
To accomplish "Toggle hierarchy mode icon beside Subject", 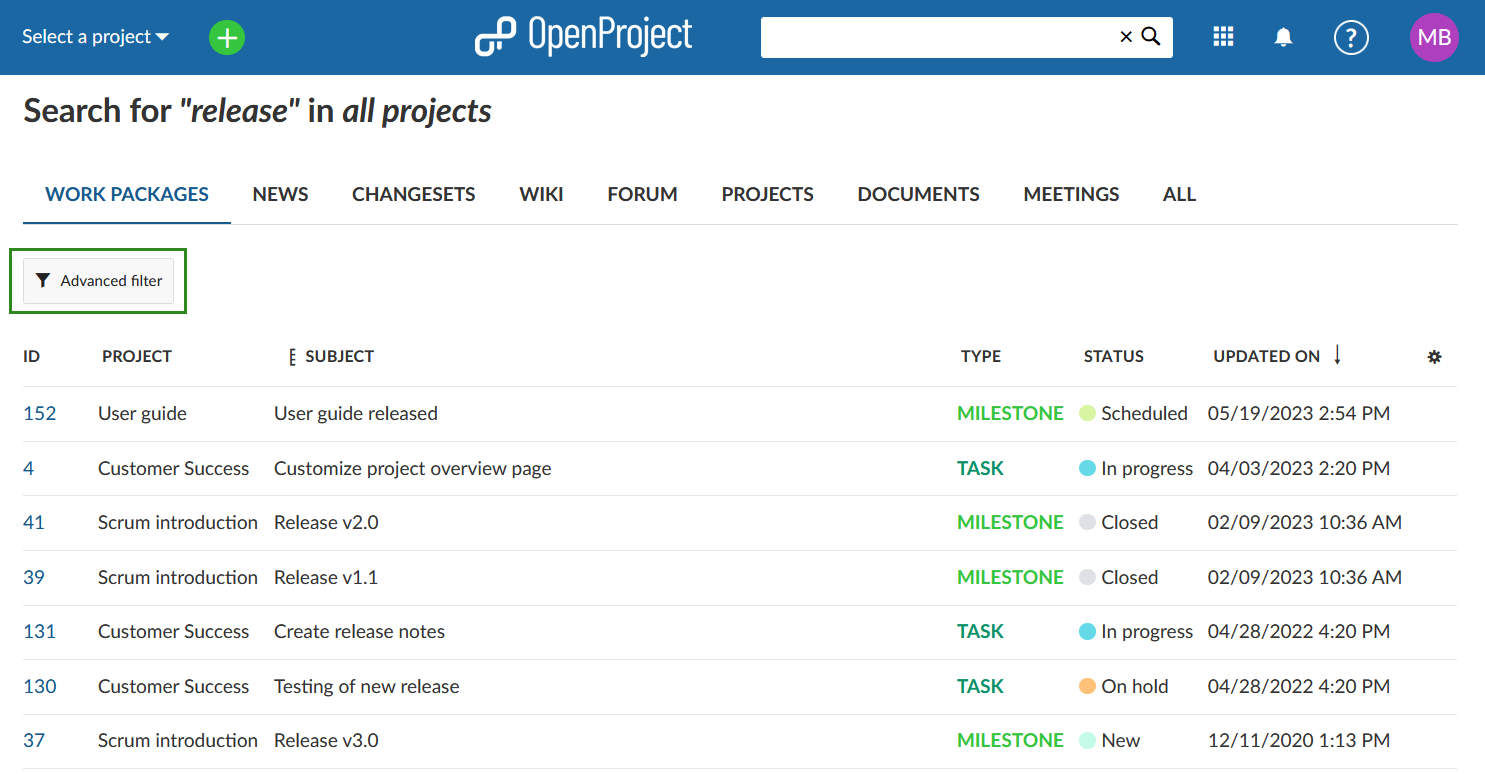I will click(x=292, y=357).
